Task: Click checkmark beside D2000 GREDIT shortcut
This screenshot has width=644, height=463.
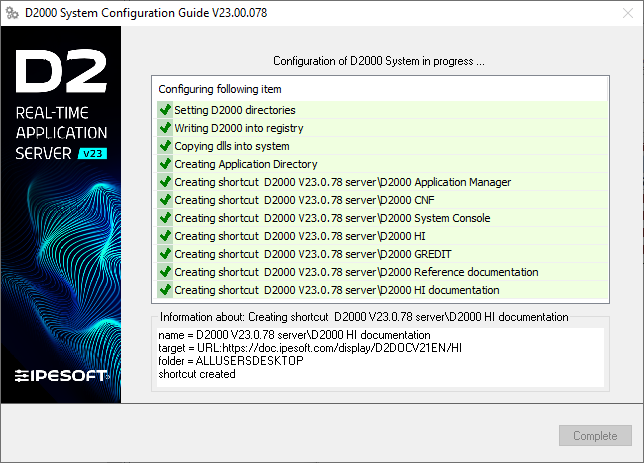Action: coord(165,254)
